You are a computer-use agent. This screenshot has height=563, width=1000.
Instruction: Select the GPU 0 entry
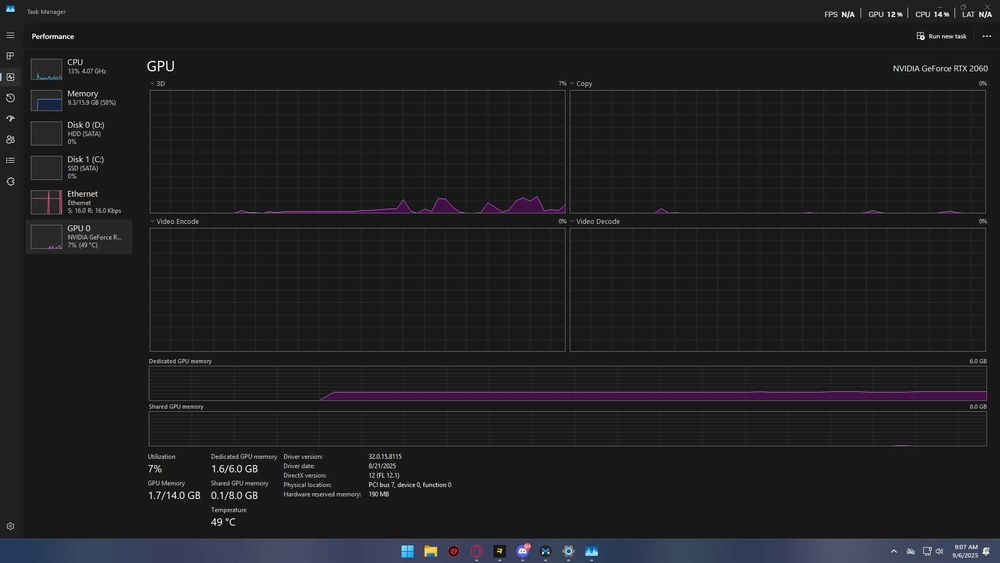[79, 237]
